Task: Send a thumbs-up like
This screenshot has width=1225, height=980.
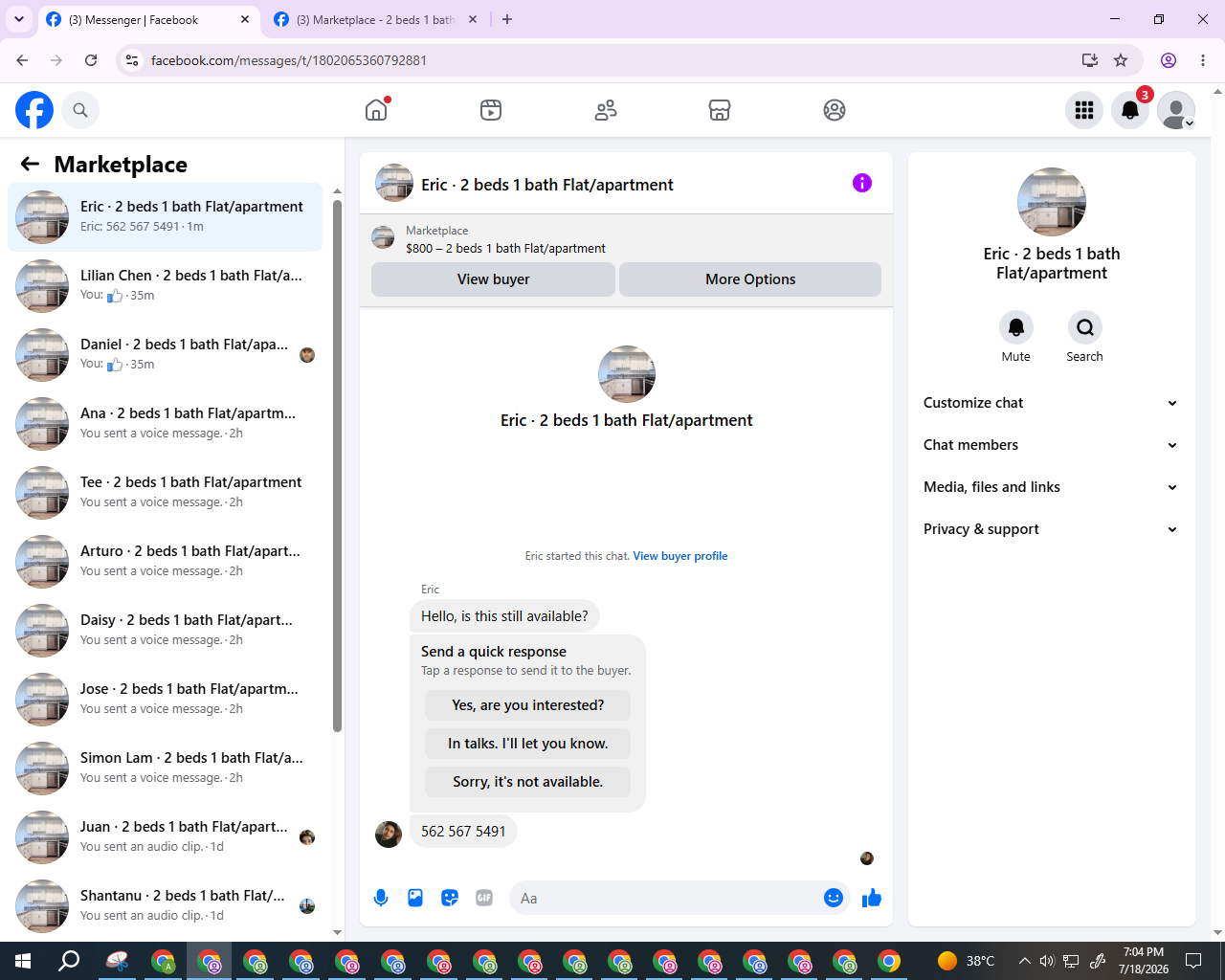Action: pyautogui.click(x=872, y=898)
